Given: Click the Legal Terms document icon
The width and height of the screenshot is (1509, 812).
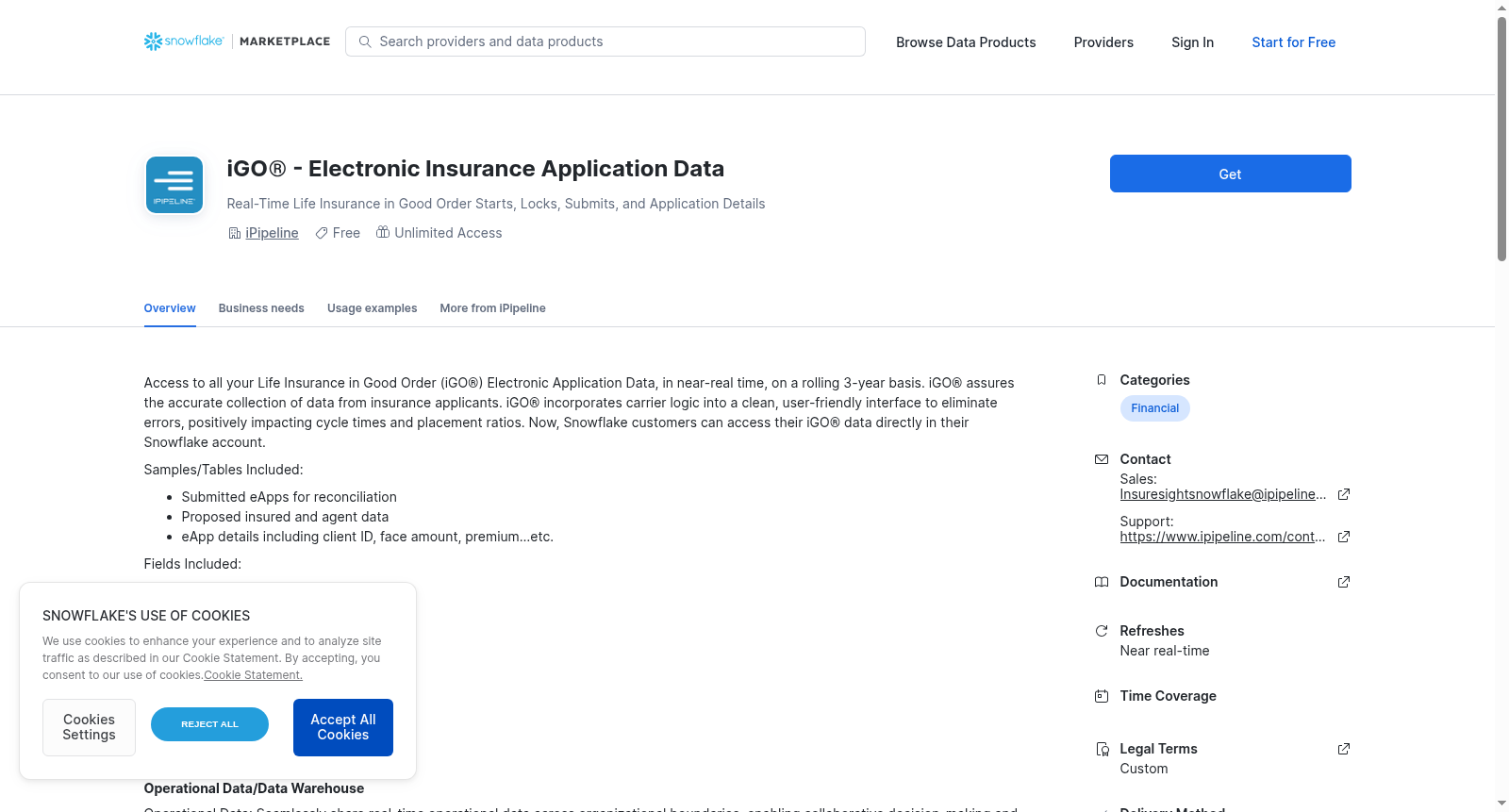Looking at the screenshot, I should click(x=1102, y=749).
